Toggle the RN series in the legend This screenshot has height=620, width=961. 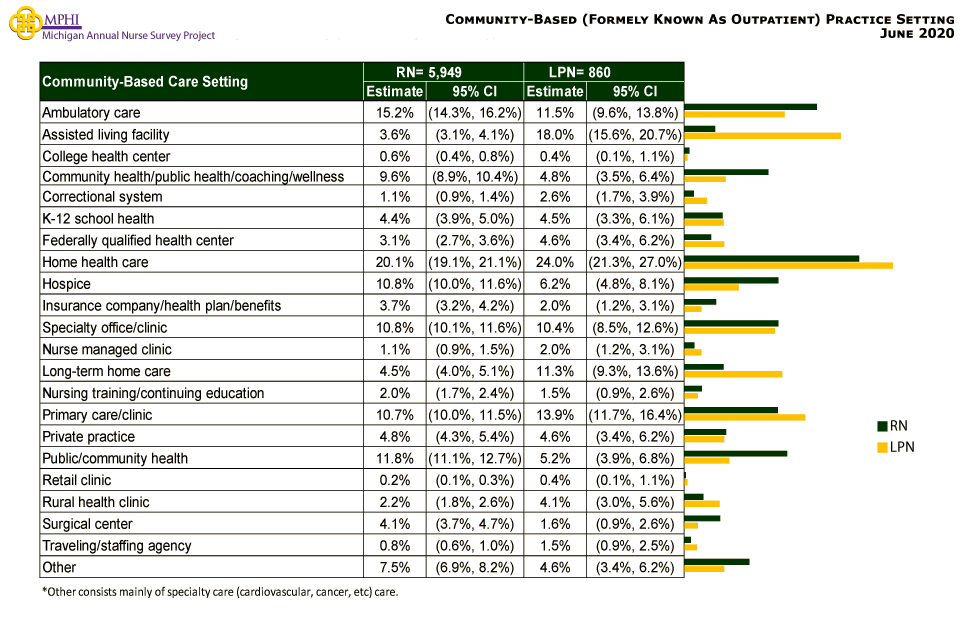pos(893,424)
